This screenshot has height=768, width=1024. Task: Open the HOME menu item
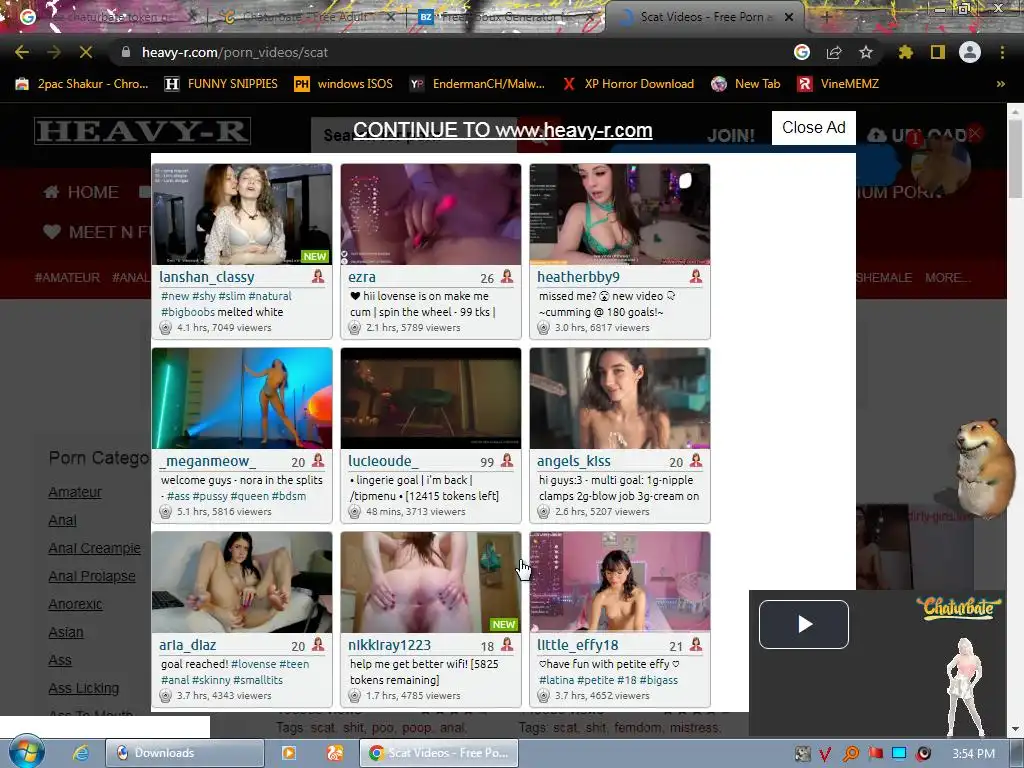81,192
